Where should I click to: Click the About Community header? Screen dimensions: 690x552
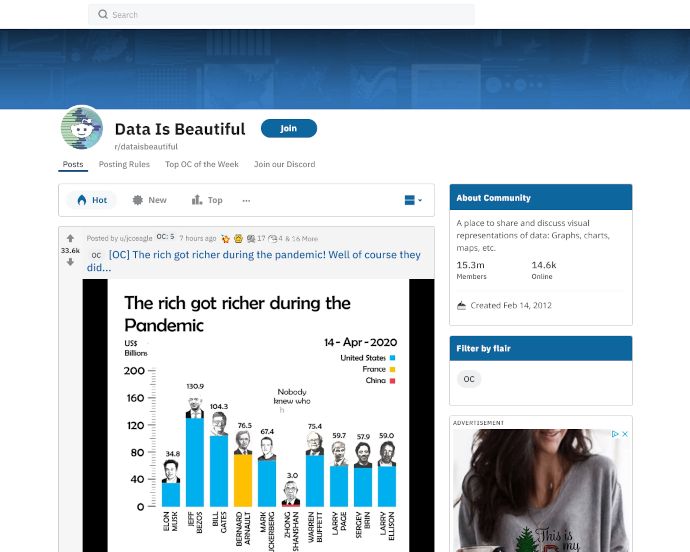pyautogui.click(x=541, y=197)
